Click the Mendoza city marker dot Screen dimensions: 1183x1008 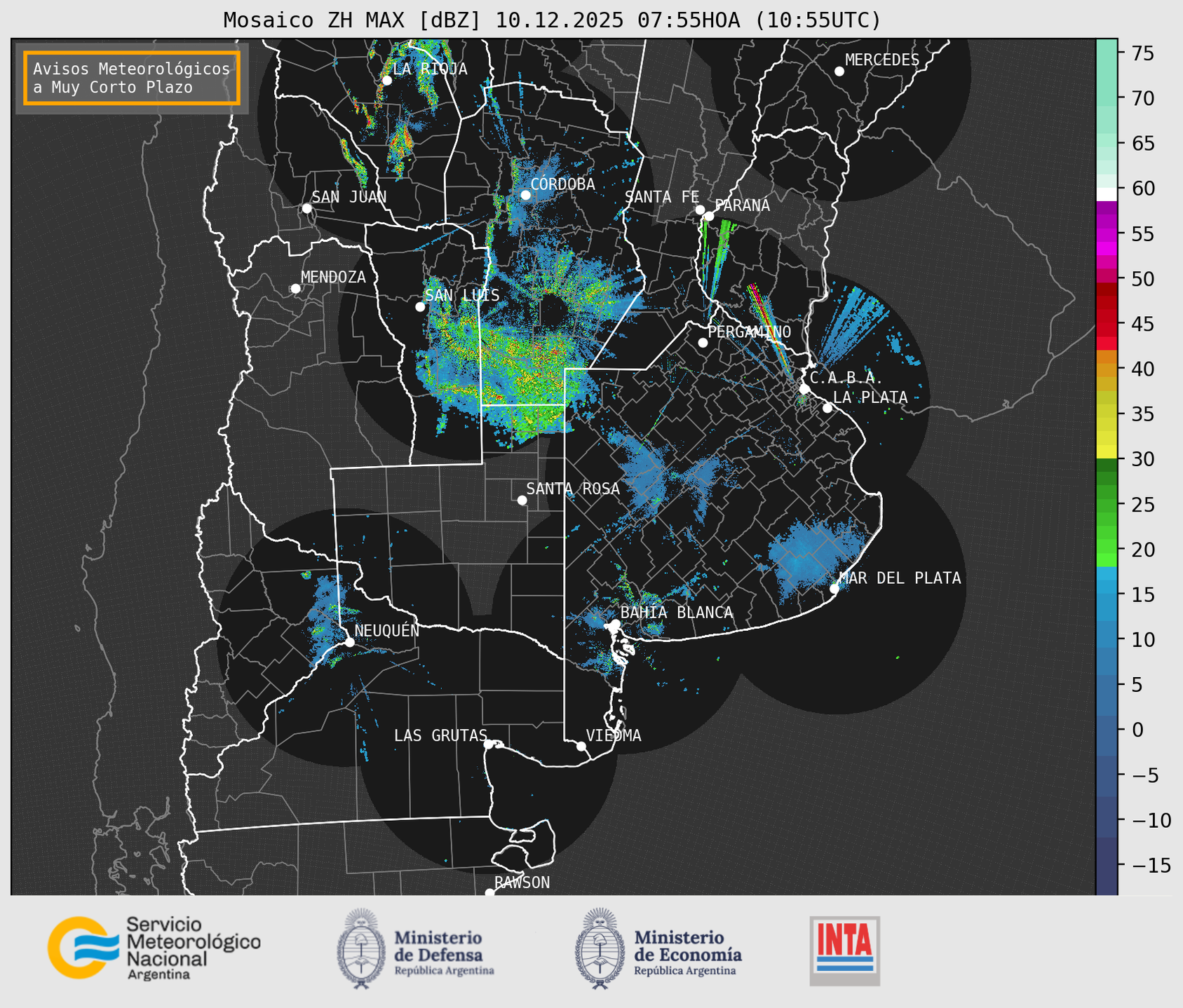click(295, 289)
